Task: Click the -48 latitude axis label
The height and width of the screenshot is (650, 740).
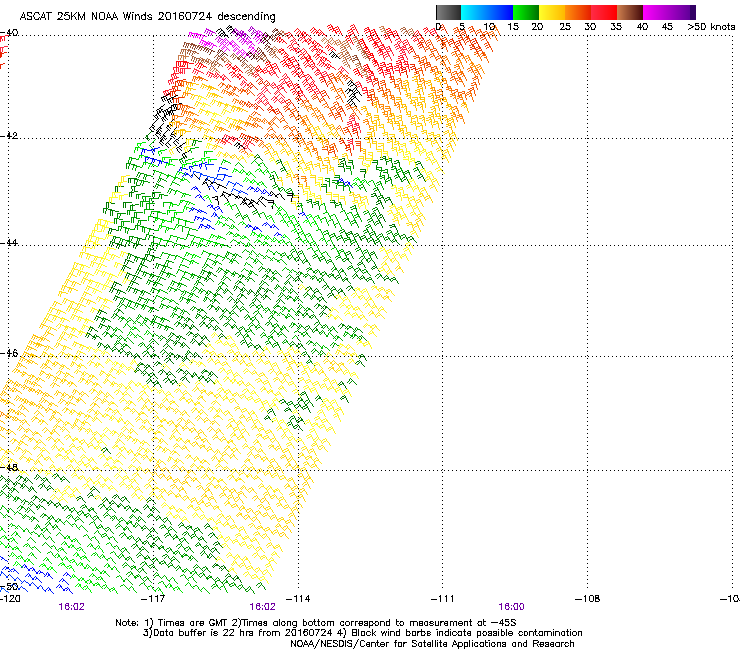Action: [x=9, y=467]
